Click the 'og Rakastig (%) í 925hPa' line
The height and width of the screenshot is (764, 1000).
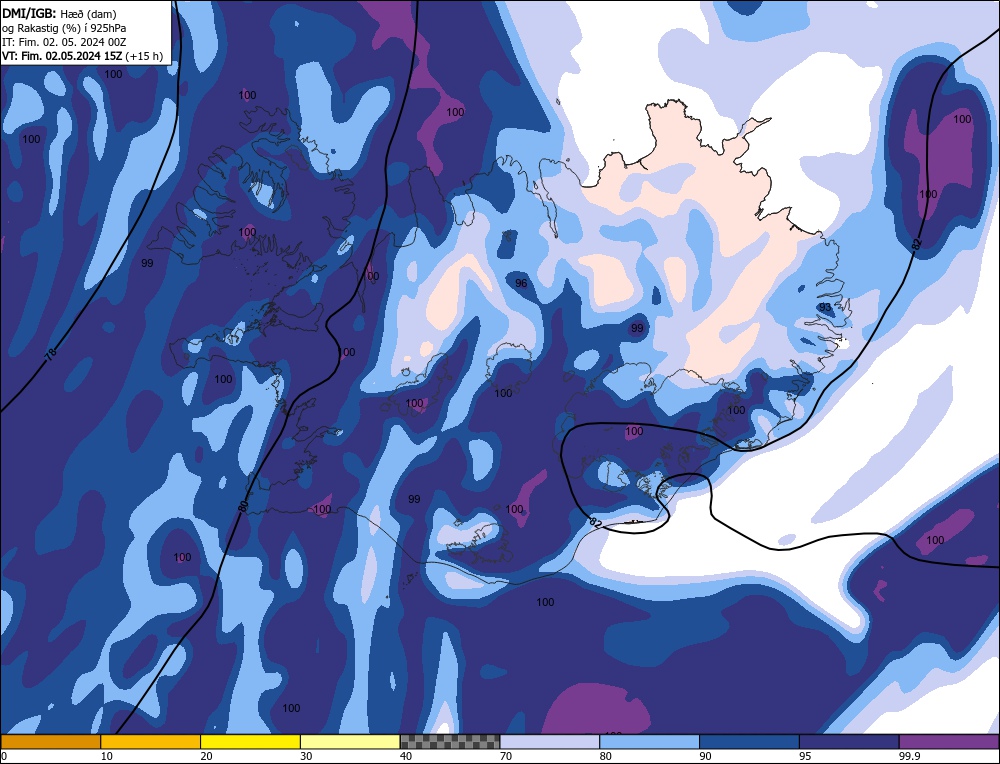(x=64, y=28)
